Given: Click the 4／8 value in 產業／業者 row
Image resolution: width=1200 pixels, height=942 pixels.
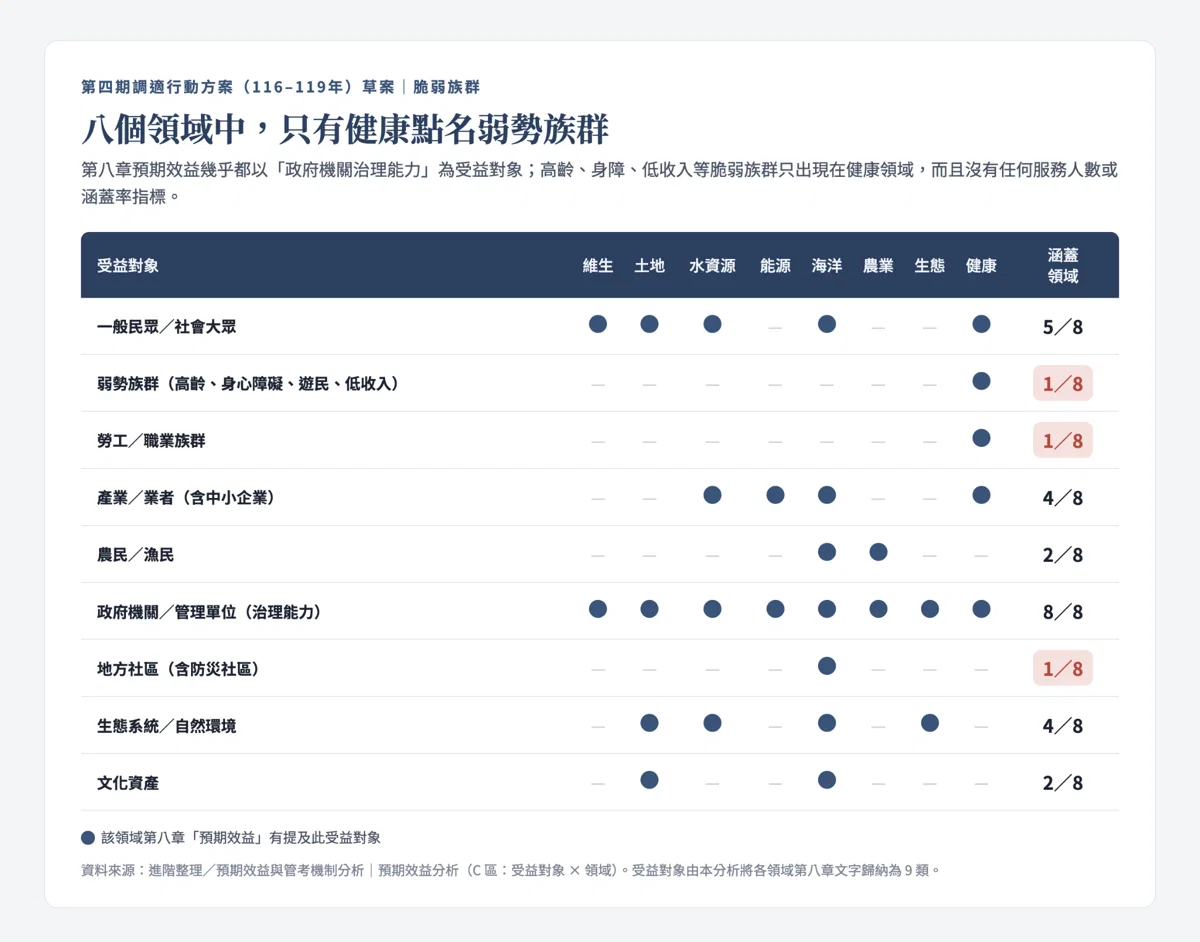Looking at the screenshot, I should (x=1063, y=498).
